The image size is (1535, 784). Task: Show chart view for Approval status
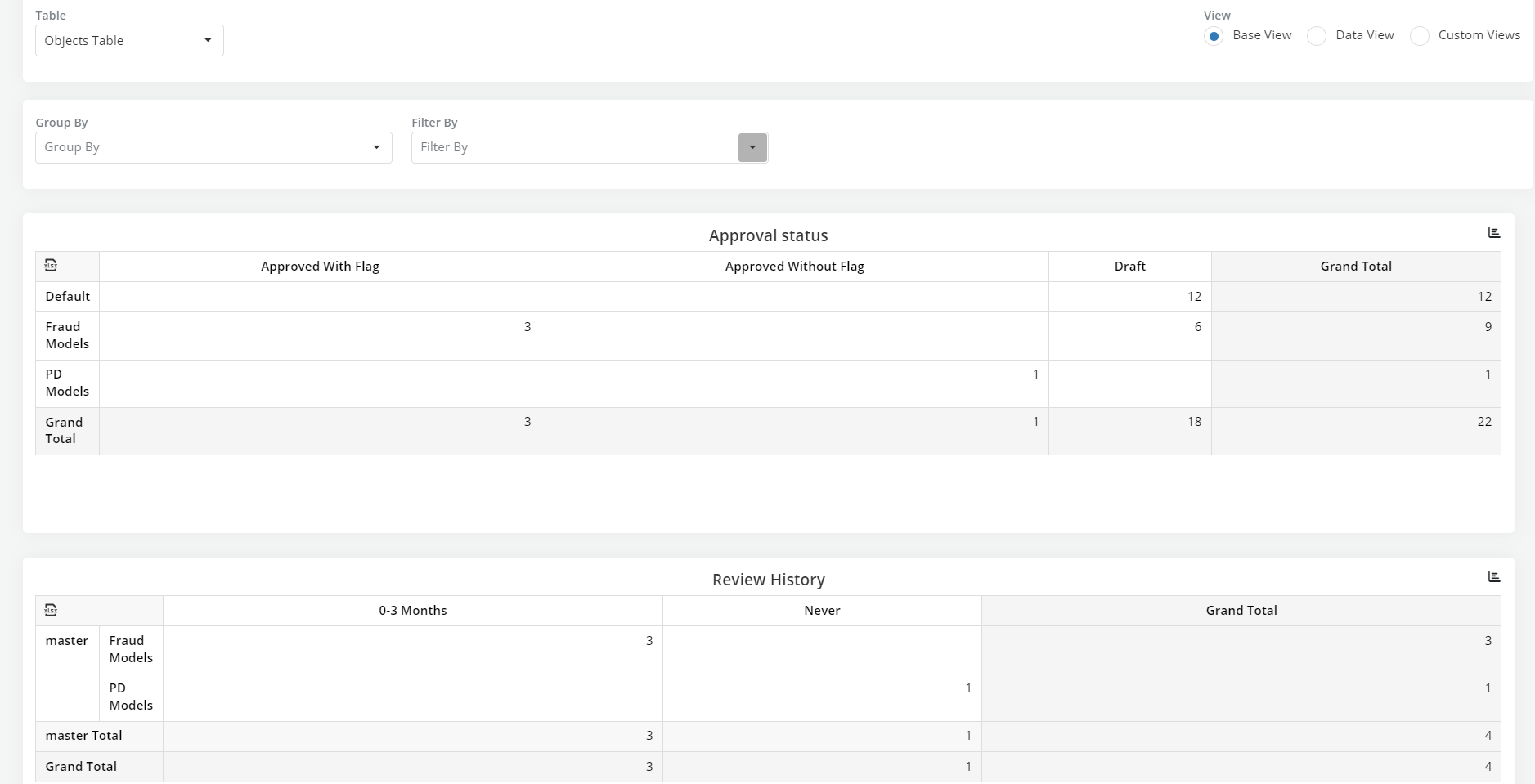(1493, 233)
